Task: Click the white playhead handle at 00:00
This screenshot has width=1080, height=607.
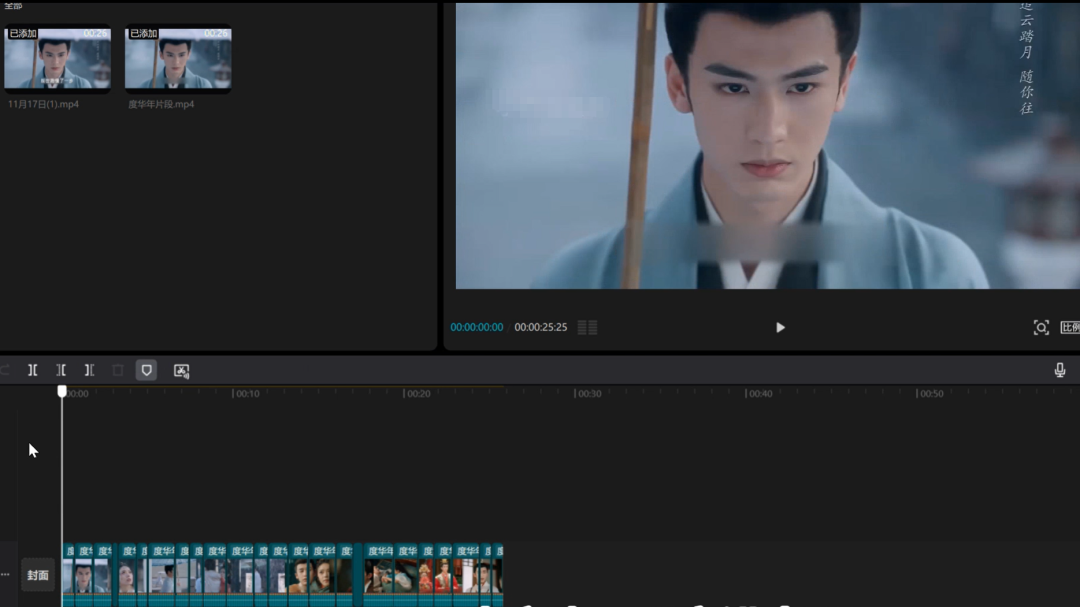Action: pyautogui.click(x=62, y=391)
